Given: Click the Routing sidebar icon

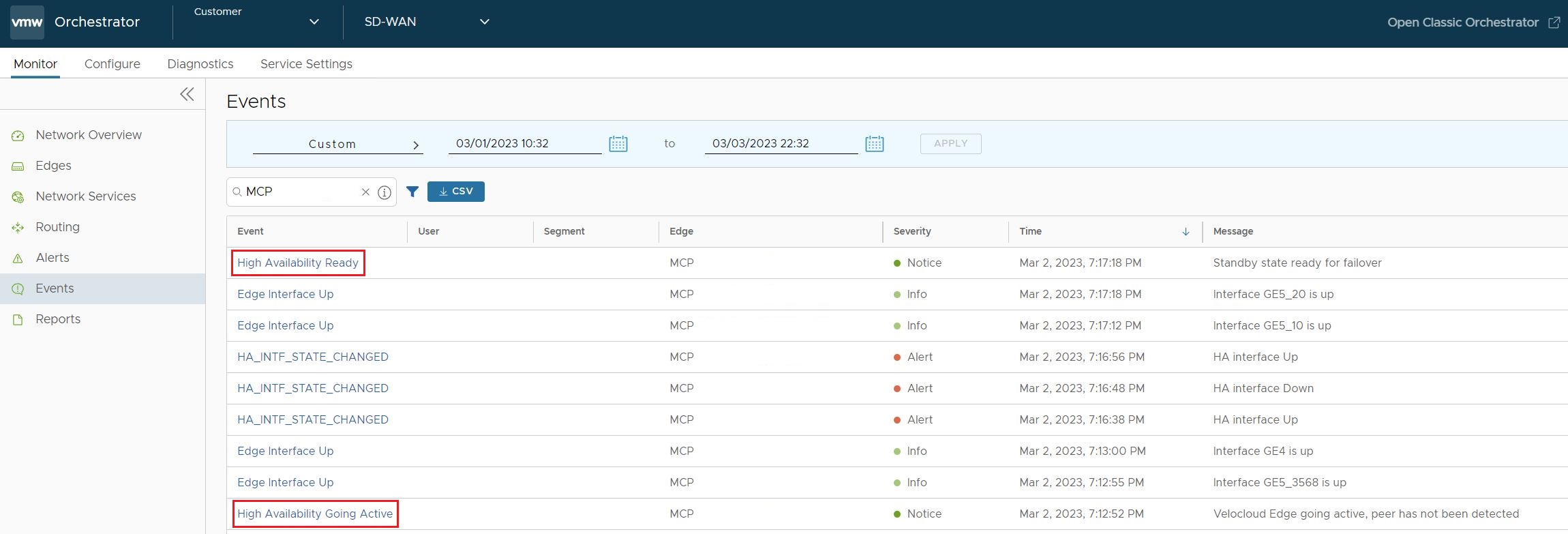Looking at the screenshot, I should (18, 228).
